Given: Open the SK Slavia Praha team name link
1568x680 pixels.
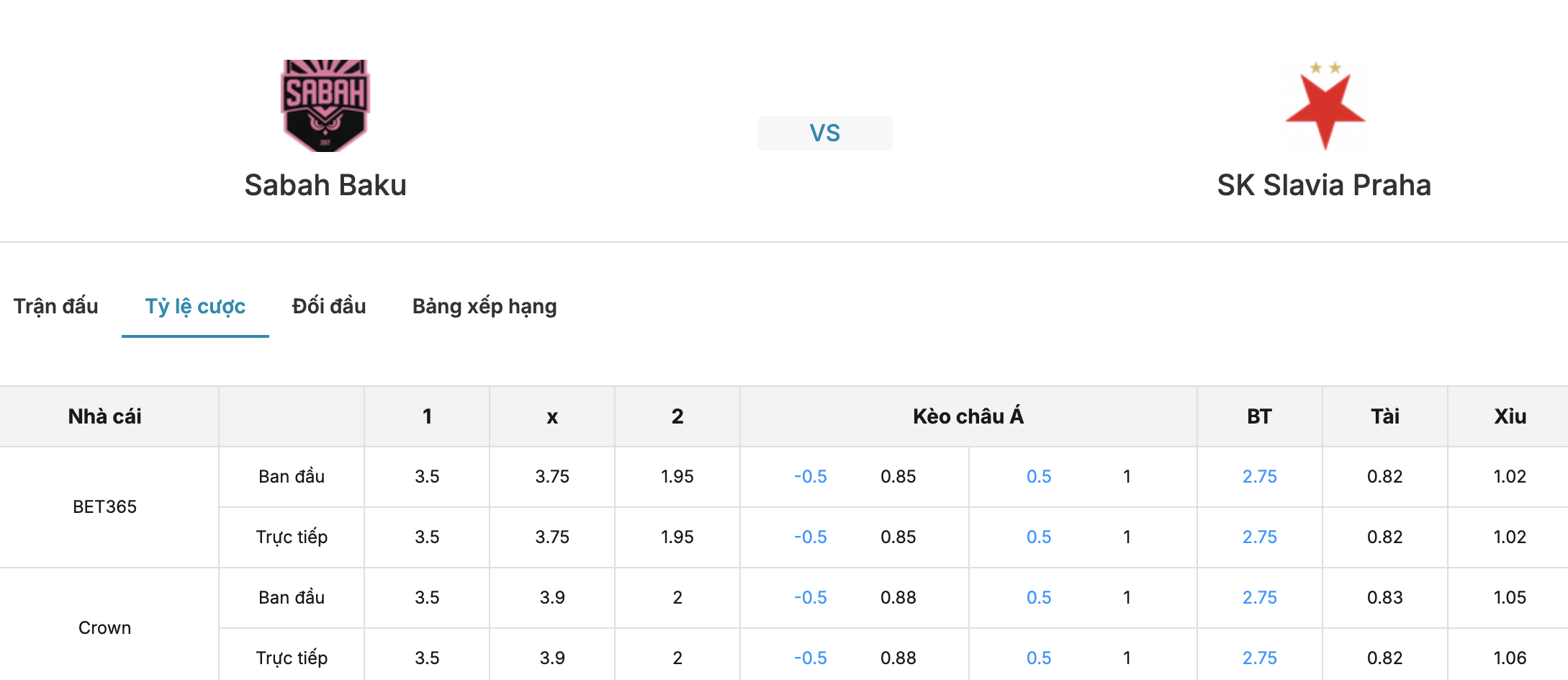Looking at the screenshot, I should (1324, 185).
